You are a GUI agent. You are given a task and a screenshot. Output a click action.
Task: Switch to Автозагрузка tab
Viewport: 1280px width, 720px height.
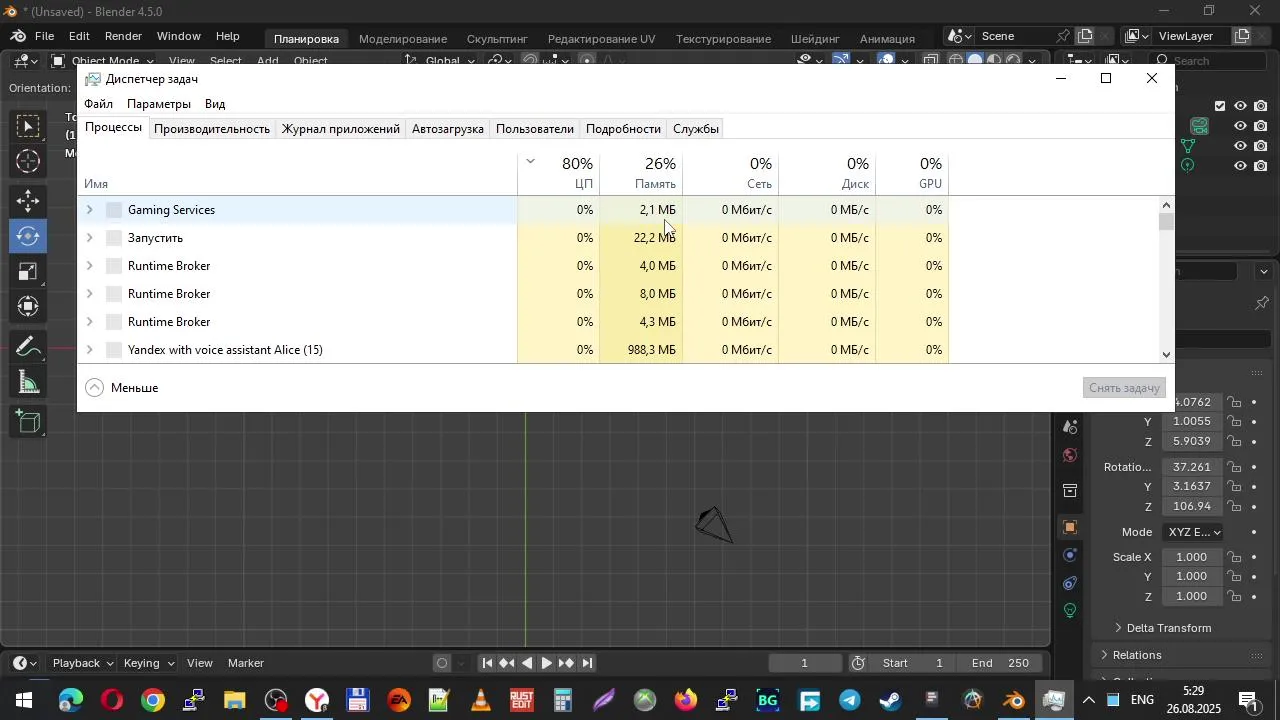tap(448, 129)
